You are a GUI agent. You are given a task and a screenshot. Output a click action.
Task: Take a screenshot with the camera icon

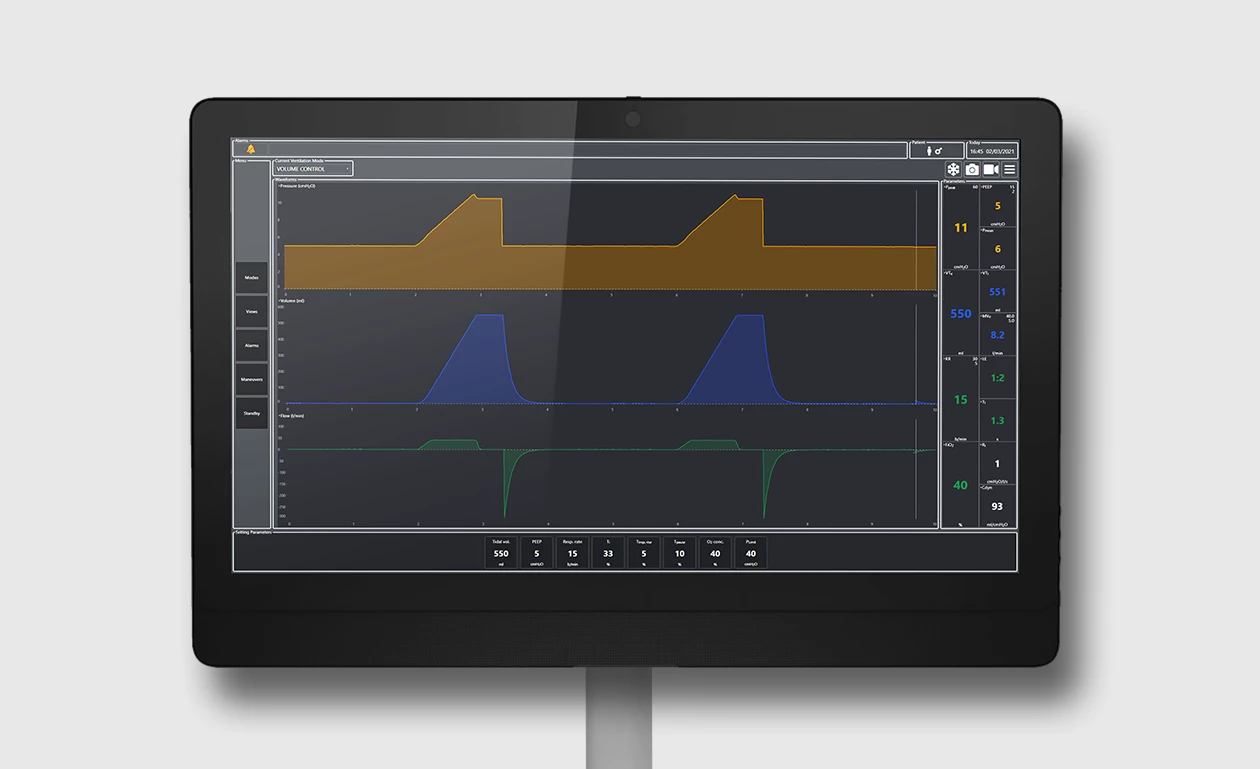pos(972,170)
